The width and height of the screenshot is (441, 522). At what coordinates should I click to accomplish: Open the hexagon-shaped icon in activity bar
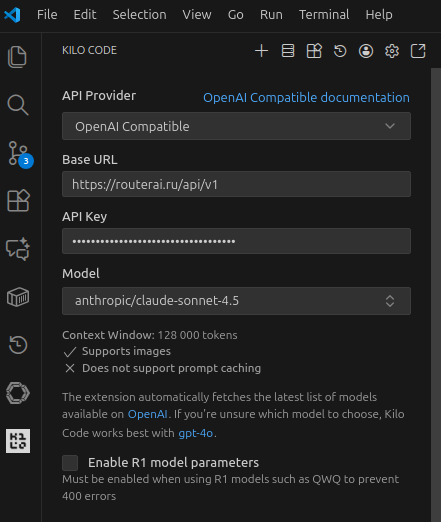(18, 393)
